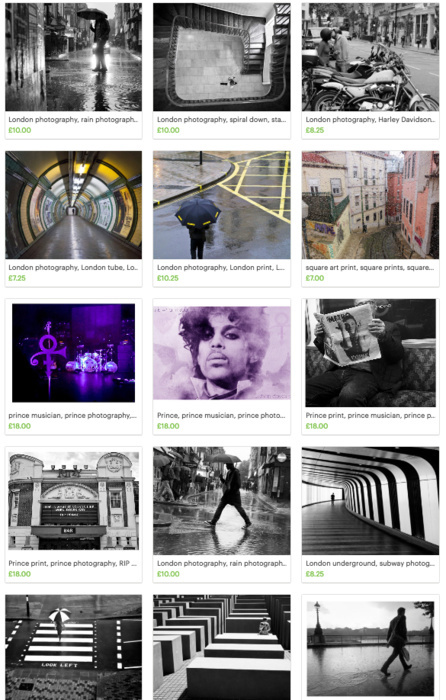View the Ritzy cinema building photo
The width and height of the screenshot is (446, 700).
pos(74,501)
